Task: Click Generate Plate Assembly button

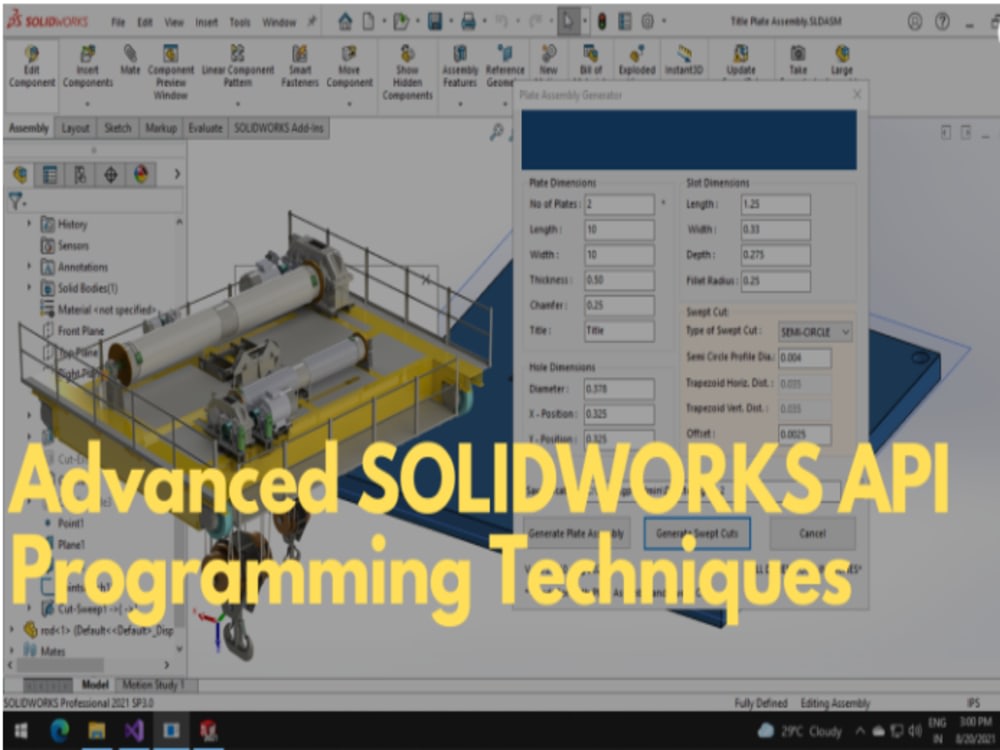Action: coord(576,533)
